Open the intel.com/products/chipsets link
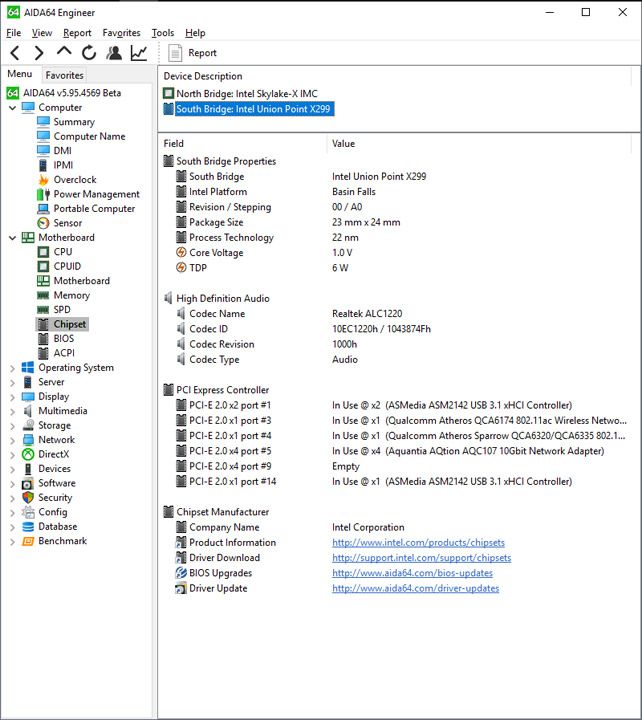Viewport: 642px width, 720px height. click(x=418, y=543)
